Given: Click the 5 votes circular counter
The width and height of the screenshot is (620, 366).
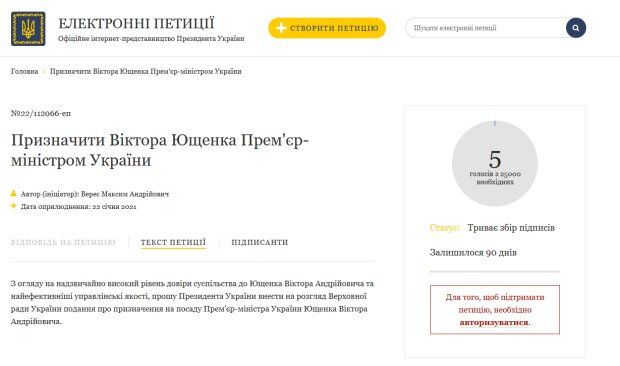Looking at the screenshot, I should coord(495,163).
